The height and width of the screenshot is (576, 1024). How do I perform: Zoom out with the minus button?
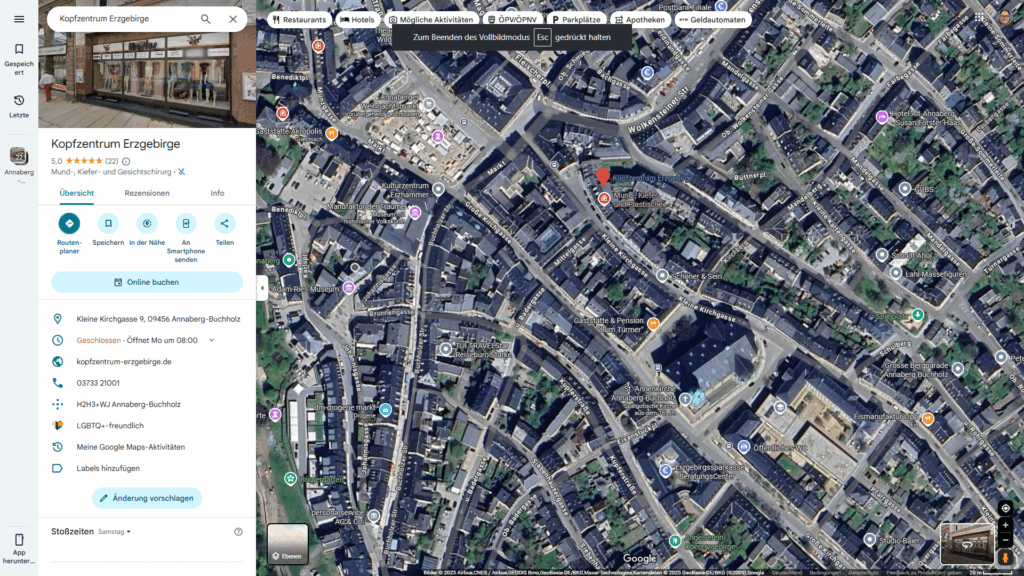pyautogui.click(x=1005, y=540)
